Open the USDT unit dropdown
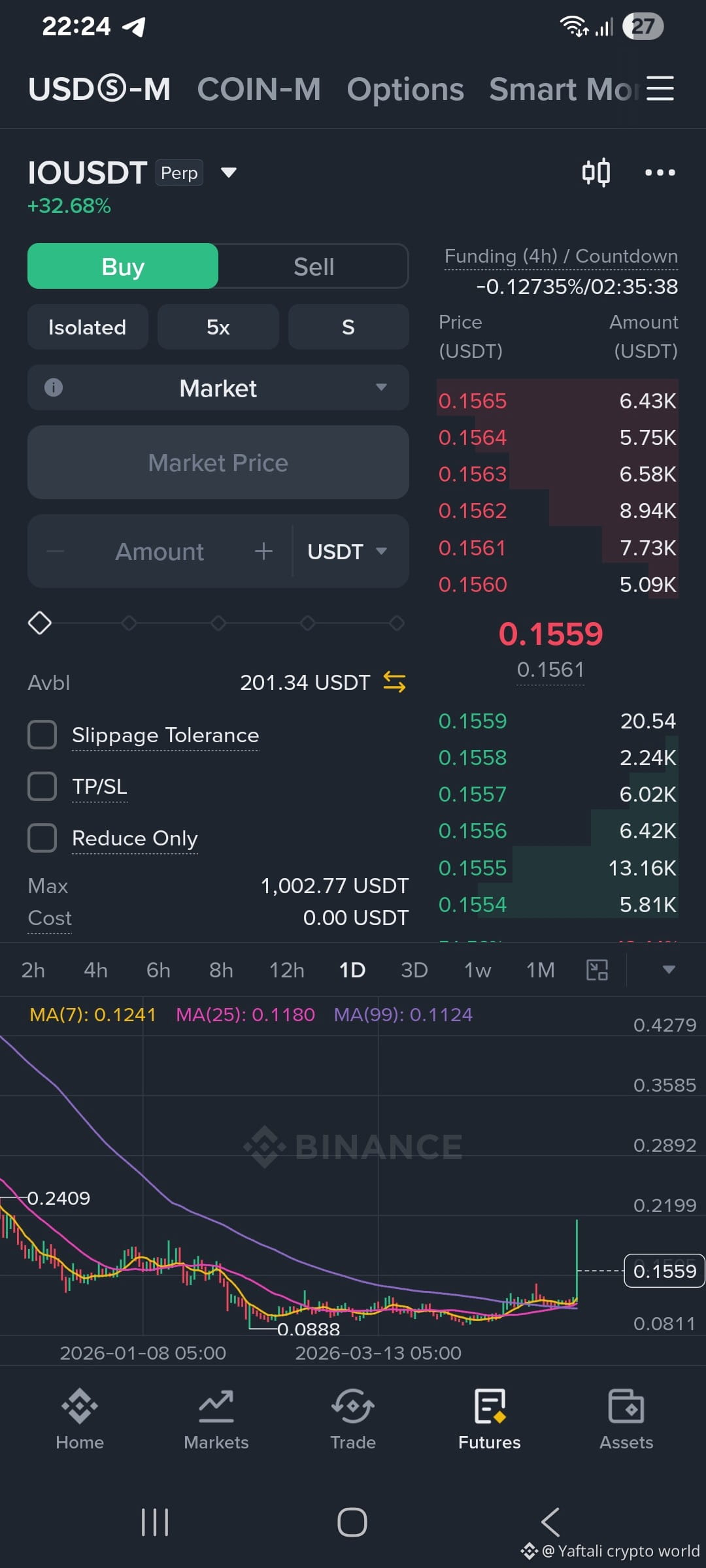 348,551
